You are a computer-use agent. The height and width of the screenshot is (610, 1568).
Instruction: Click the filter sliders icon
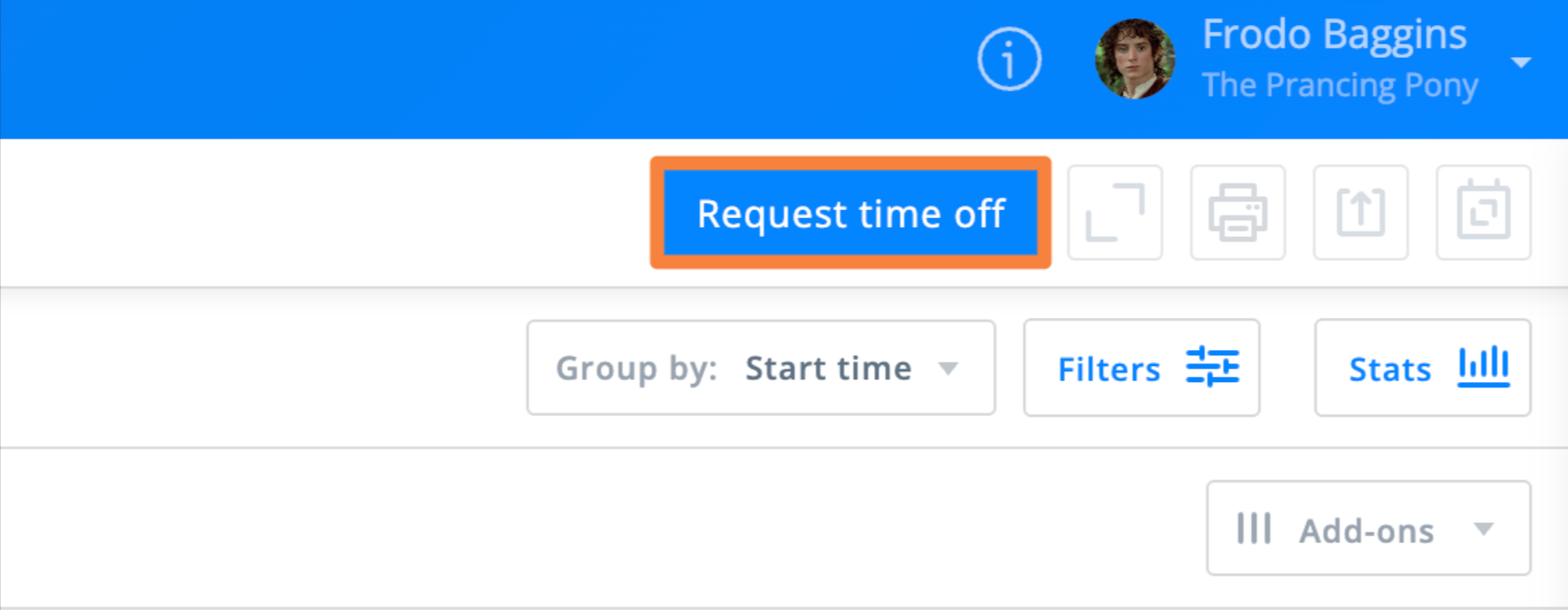(1212, 367)
